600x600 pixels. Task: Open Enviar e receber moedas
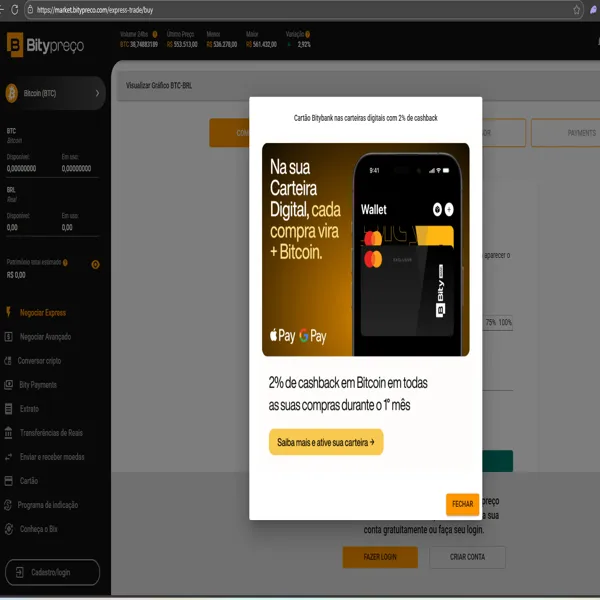[x=52, y=457]
